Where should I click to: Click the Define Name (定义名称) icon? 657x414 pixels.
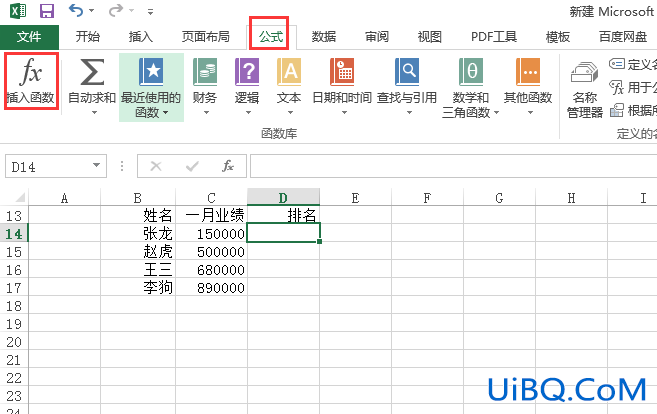616,64
